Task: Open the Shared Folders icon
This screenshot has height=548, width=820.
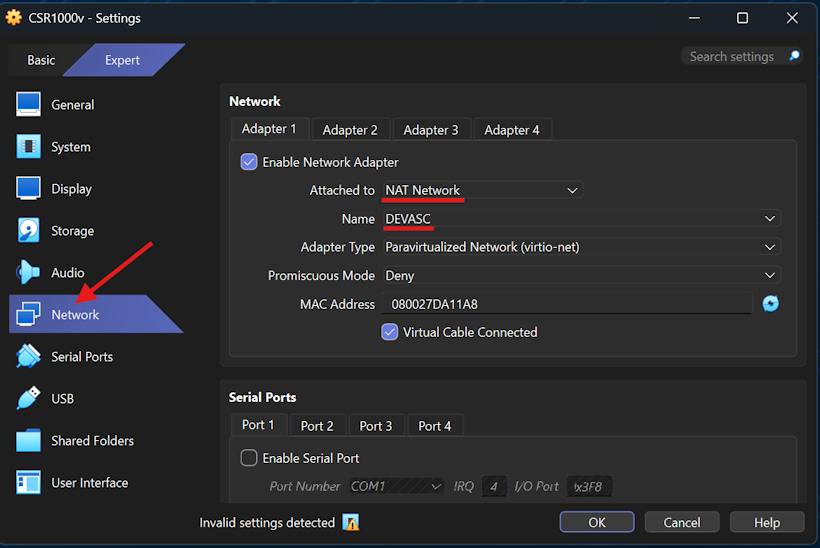Action: [x=28, y=440]
